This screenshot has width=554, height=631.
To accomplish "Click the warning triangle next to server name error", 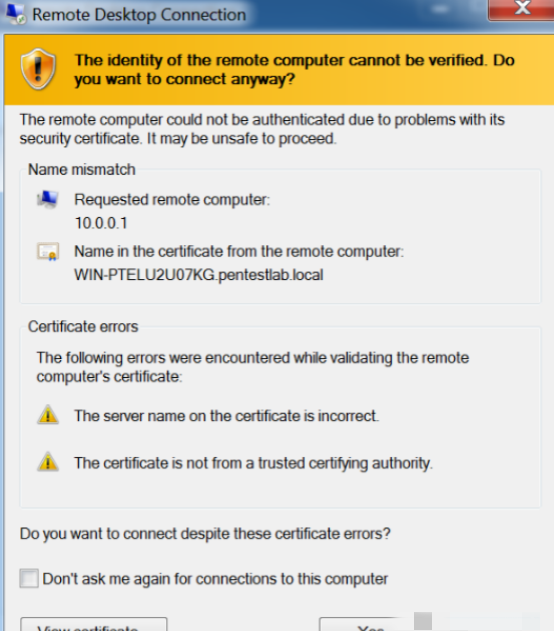I will (48, 414).
